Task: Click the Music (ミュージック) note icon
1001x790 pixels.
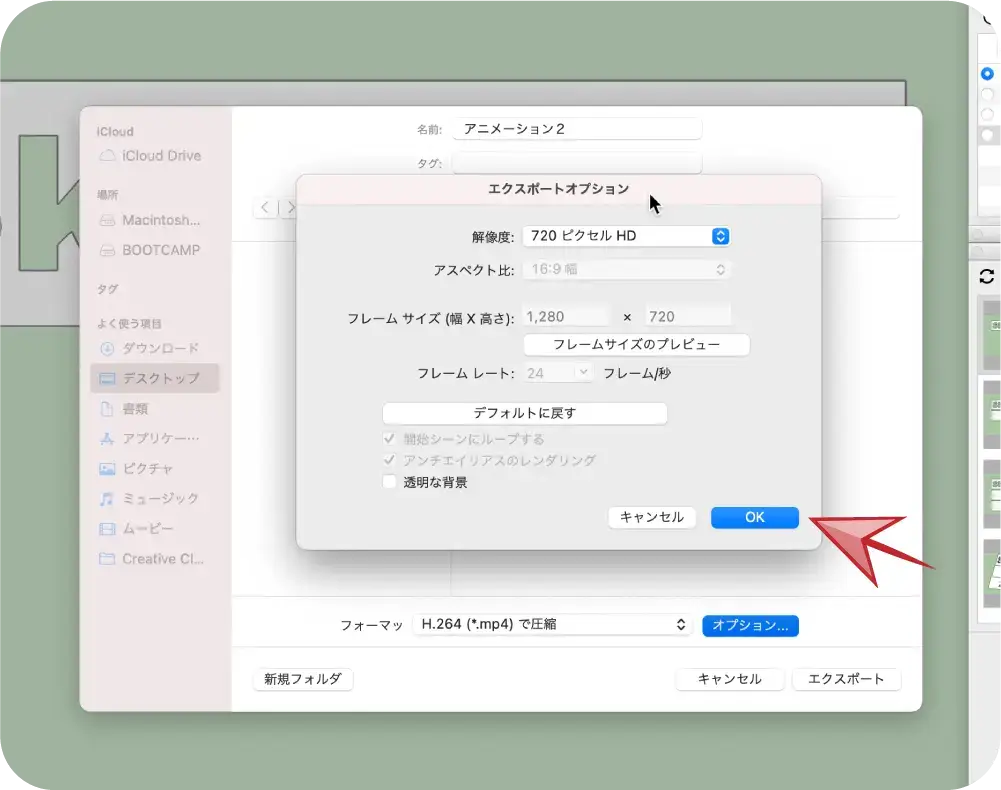Action: [107, 498]
